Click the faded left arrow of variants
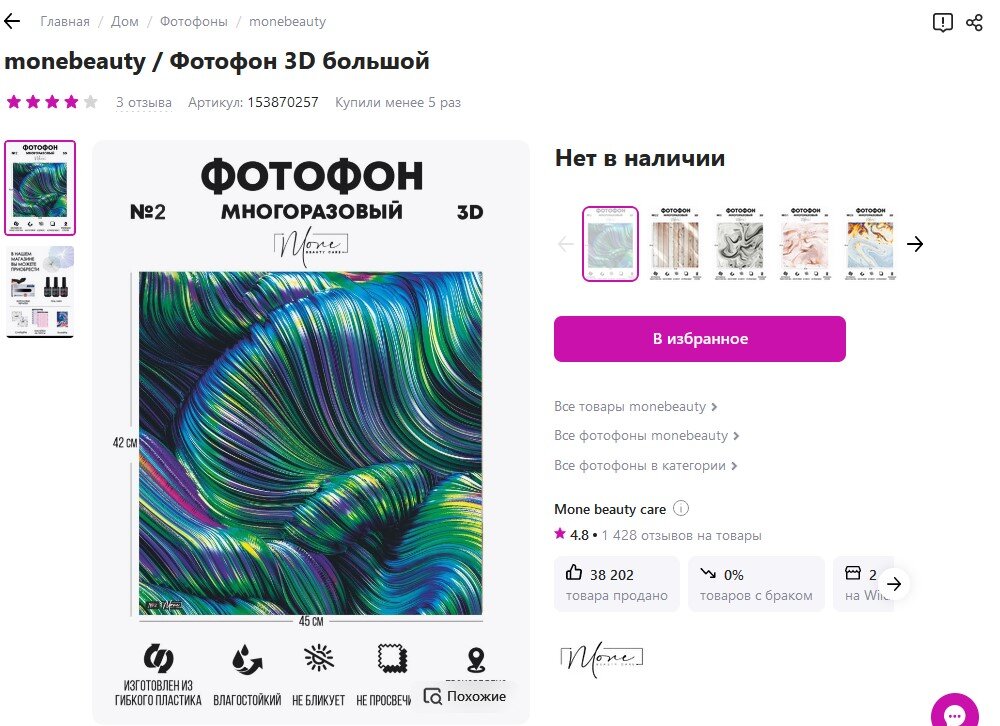This screenshot has height=726, width=1000. coord(566,244)
